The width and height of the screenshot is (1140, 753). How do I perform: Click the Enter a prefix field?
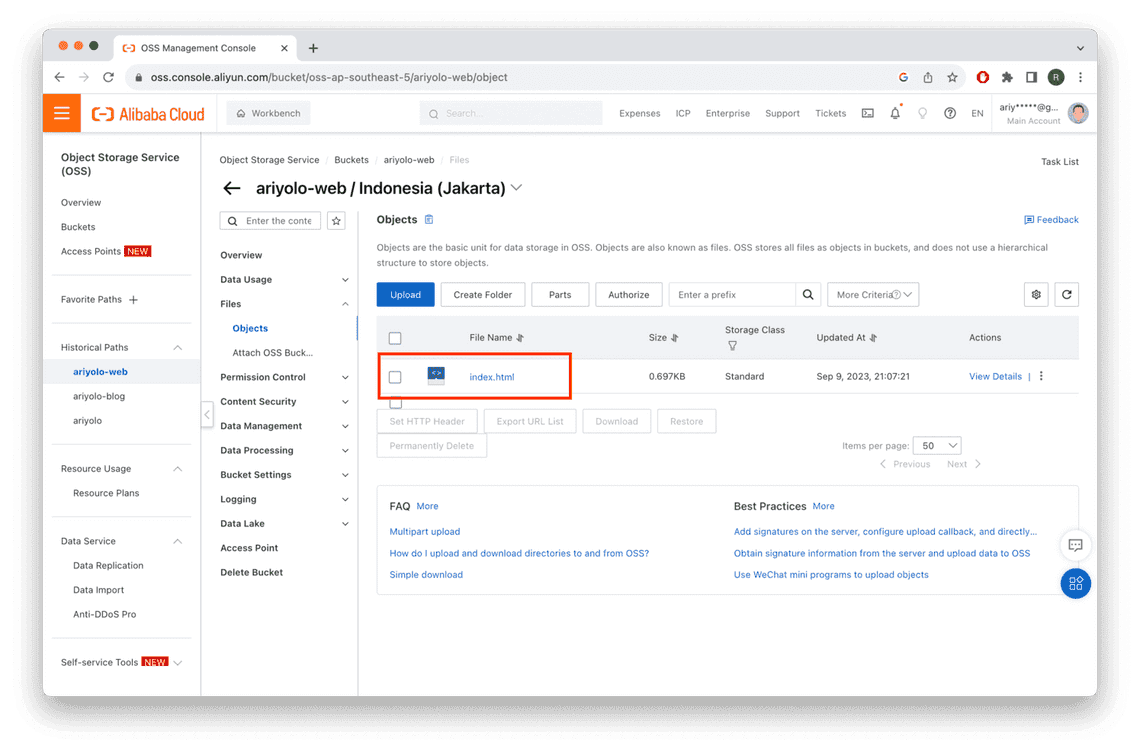click(732, 294)
